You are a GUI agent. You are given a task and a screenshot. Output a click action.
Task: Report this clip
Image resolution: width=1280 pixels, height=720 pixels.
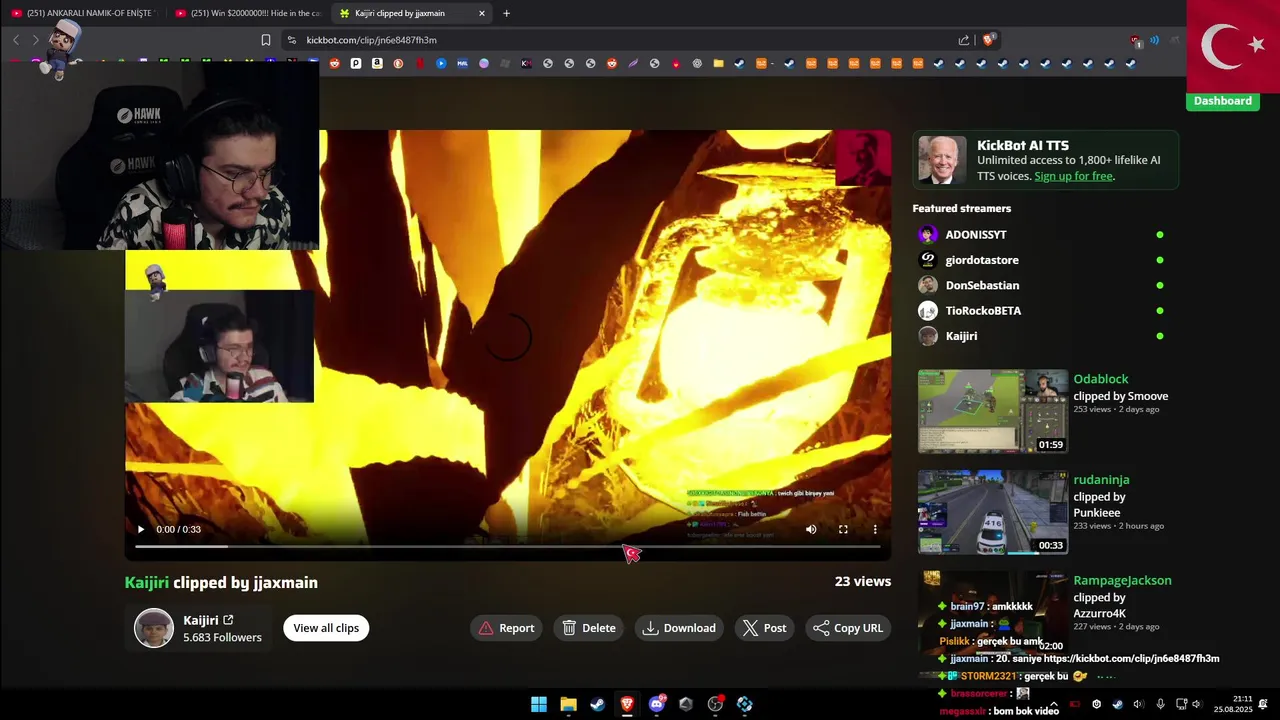click(x=506, y=628)
